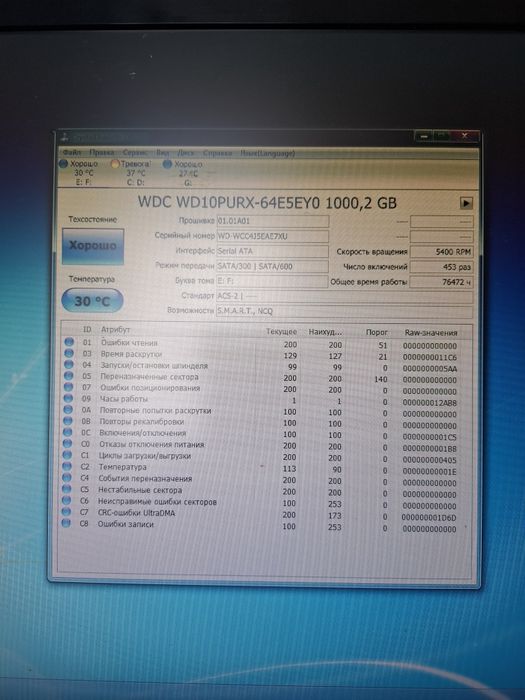The width and height of the screenshot is (525, 700).
Task: Open the Диск menu
Action: 186,153
